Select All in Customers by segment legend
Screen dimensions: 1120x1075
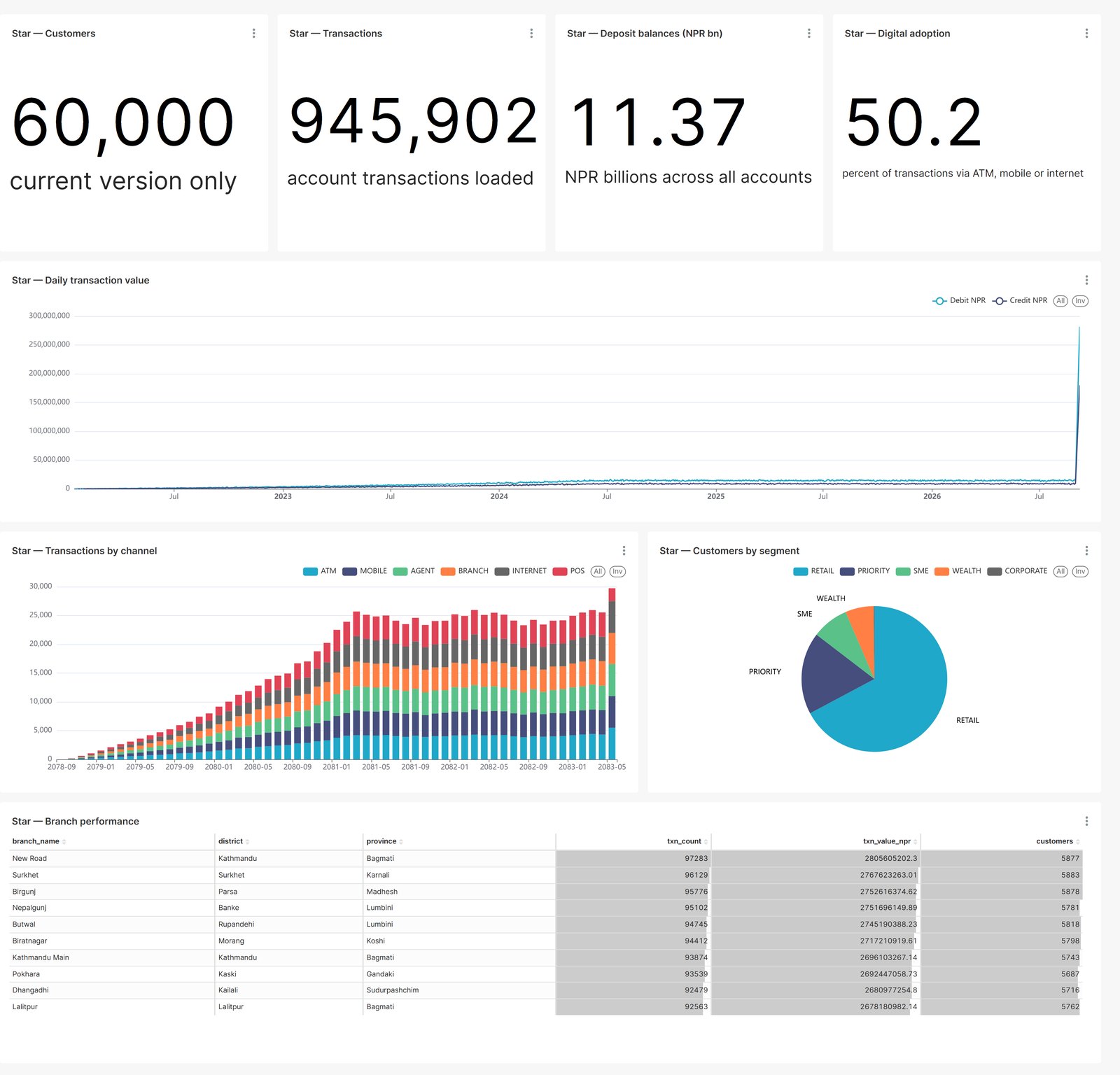click(1060, 571)
